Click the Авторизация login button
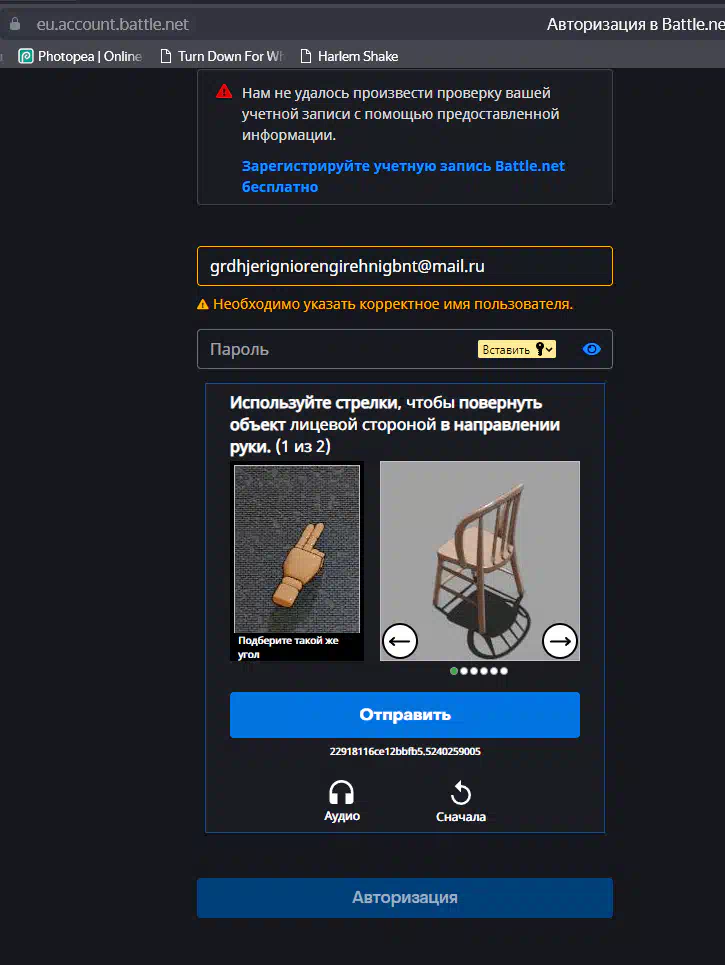The width and height of the screenshot is (725, 965). click(405, 897)
